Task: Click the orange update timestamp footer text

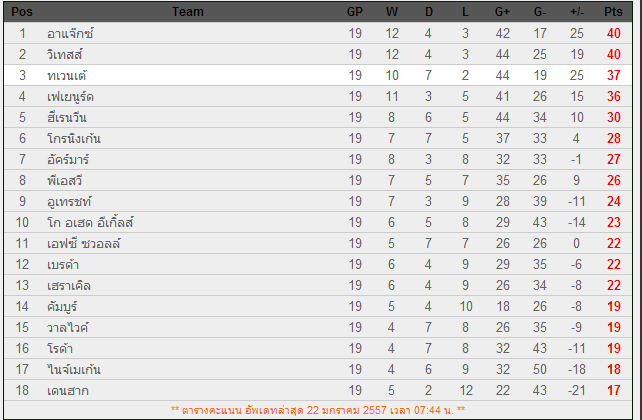Action: [x=320, y=410]
